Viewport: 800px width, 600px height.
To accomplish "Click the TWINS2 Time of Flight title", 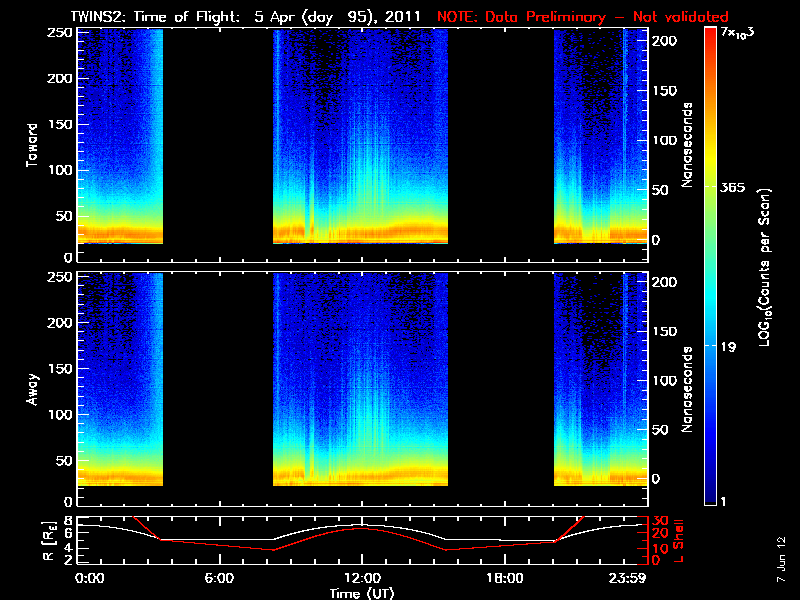I will [x=250, y=17].
